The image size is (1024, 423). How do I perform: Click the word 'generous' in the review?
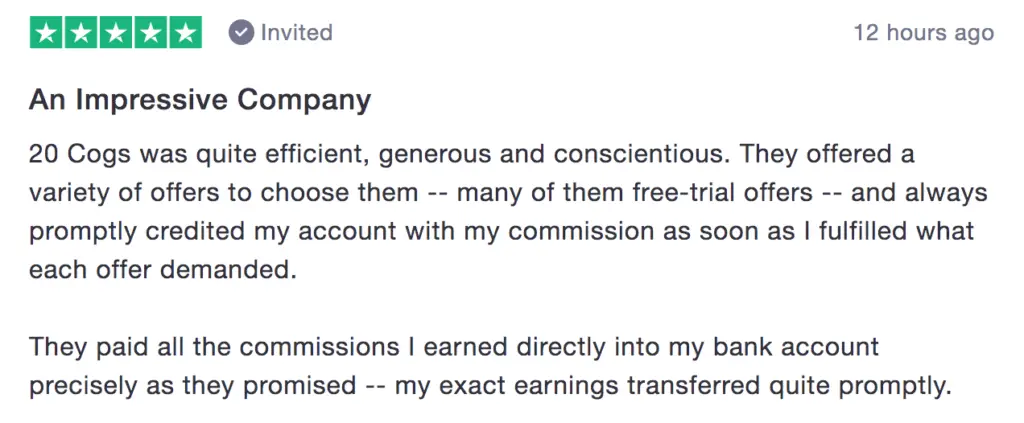(434, 155)
